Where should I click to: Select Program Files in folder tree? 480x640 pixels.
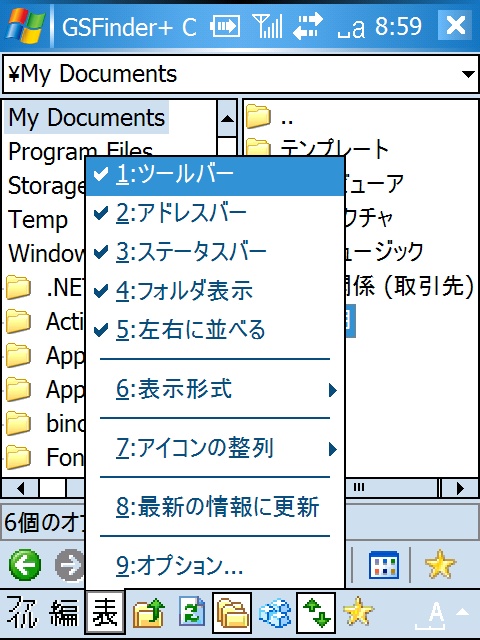80,151
